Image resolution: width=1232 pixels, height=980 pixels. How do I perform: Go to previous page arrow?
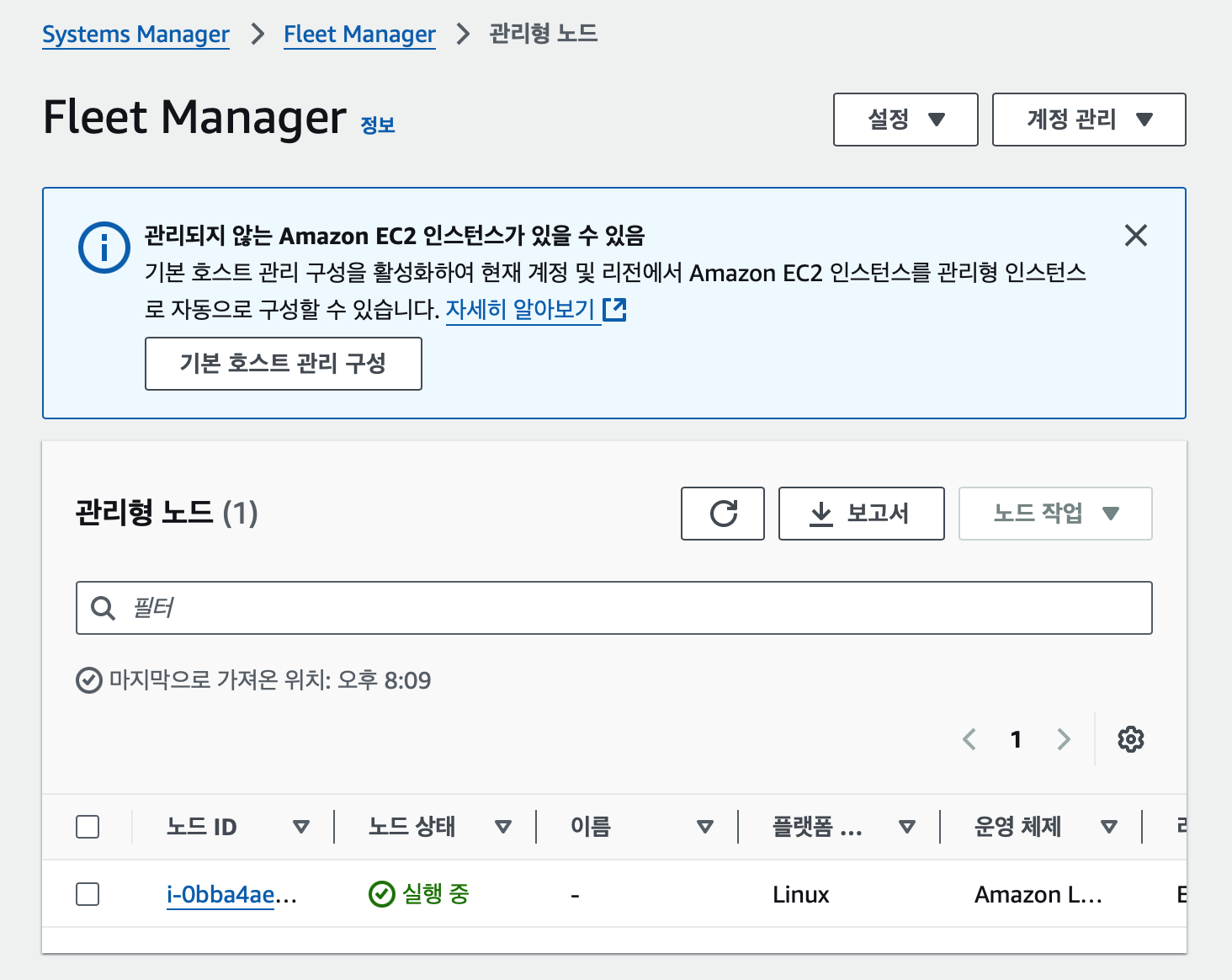coord(969,739)
